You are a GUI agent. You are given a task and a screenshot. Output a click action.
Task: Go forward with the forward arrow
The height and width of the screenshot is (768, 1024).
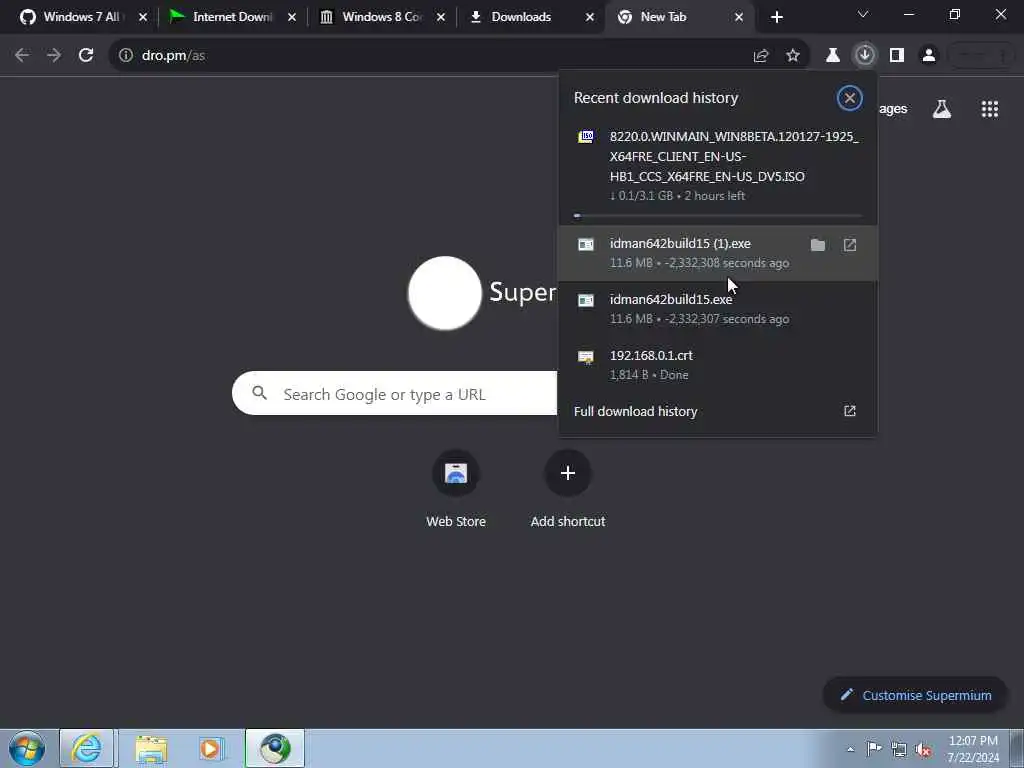(54, 56)
